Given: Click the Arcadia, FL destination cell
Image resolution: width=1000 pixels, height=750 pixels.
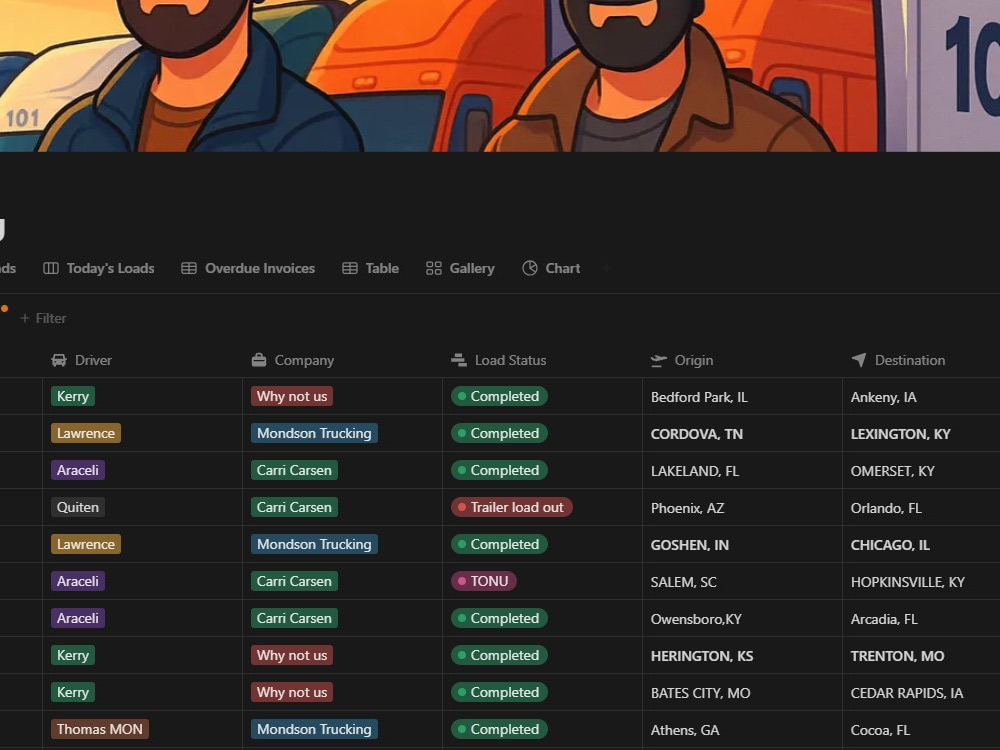Looking at the screenshot, I should point(922,619).
